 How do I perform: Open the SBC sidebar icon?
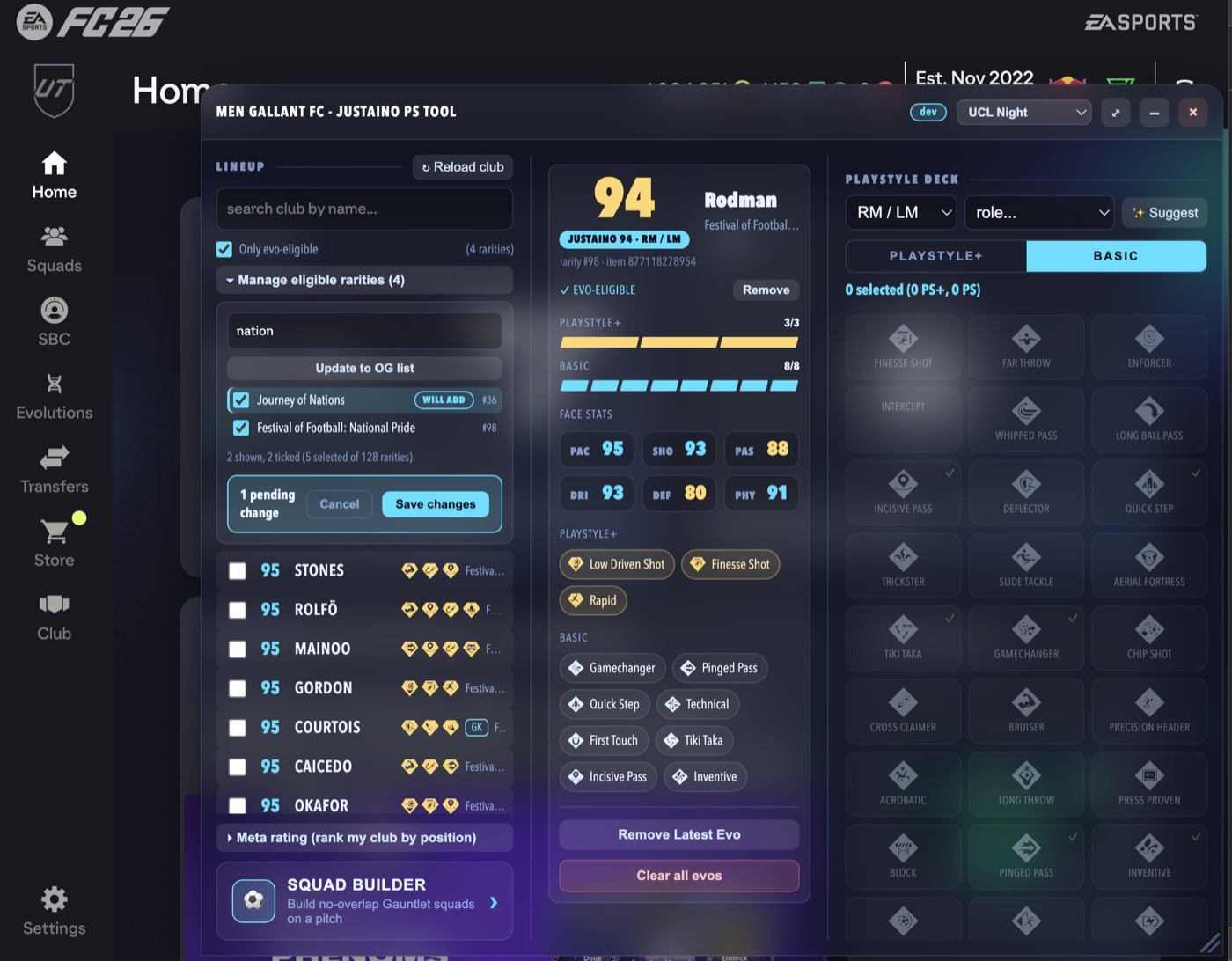click(54, 310)
